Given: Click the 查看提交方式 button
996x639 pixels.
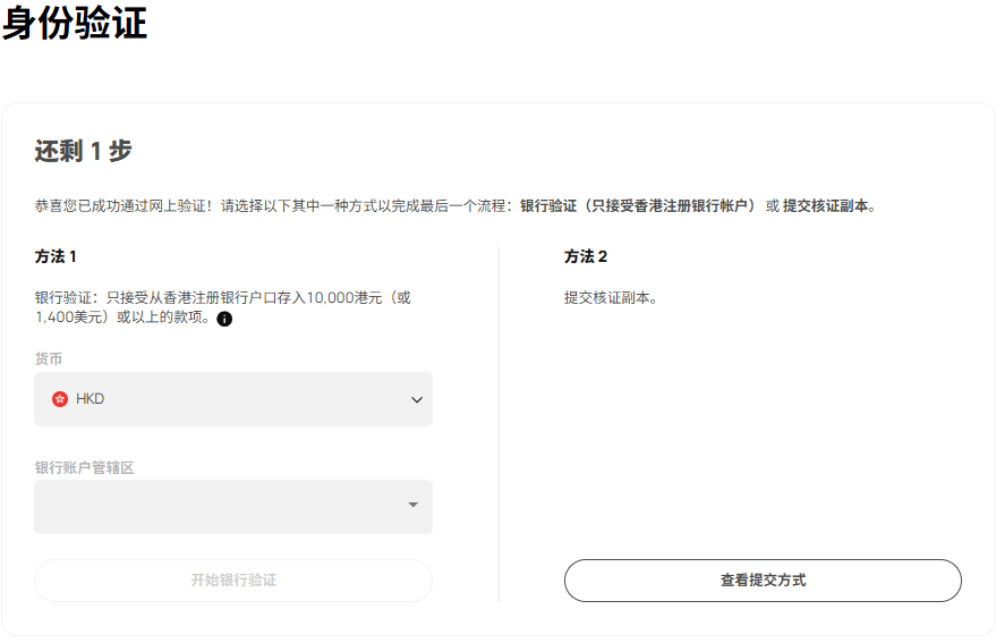Looking at the screenshot, I should (762, 580).
